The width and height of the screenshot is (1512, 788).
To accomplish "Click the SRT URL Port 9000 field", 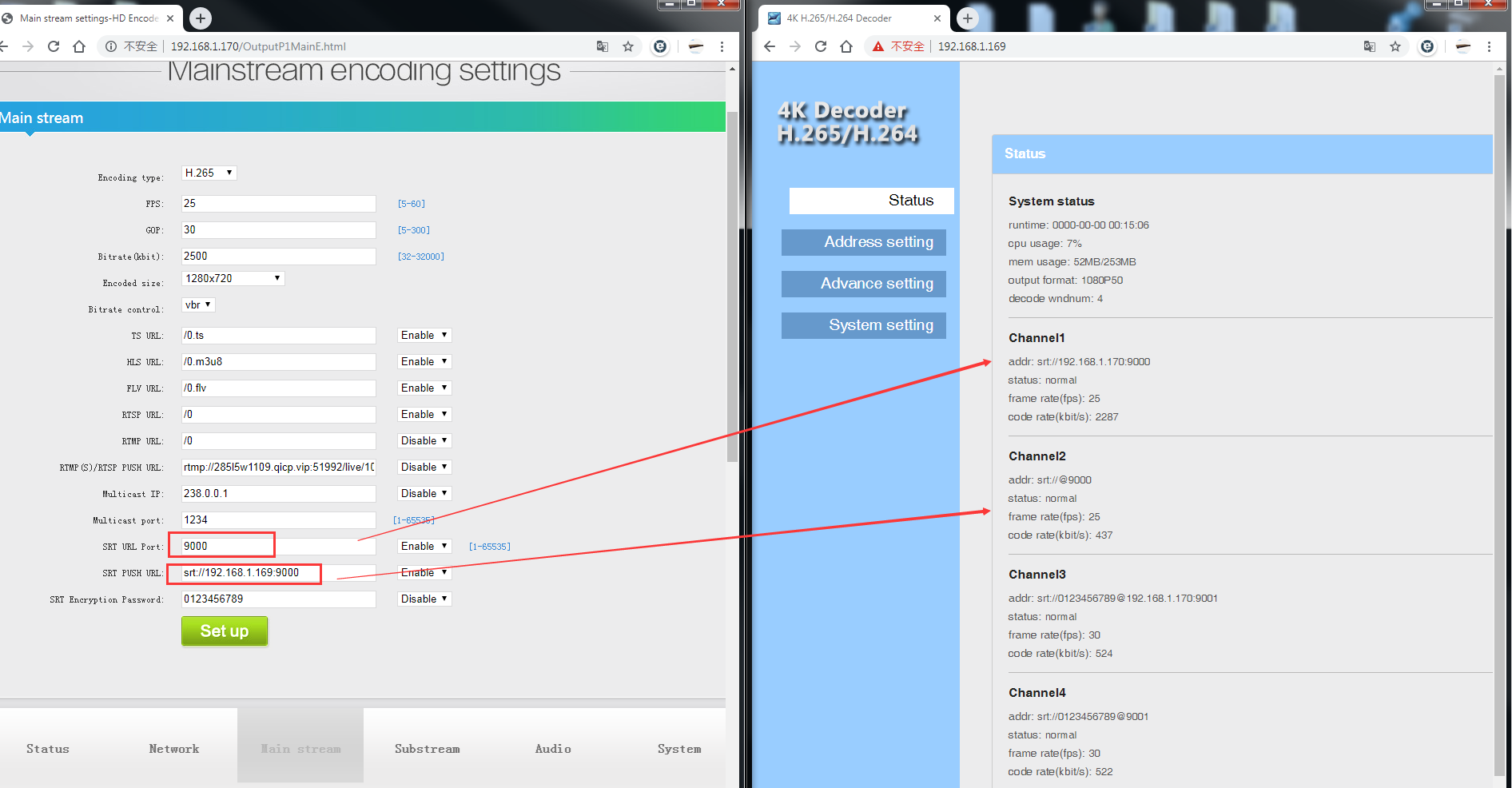I will 278,546.
